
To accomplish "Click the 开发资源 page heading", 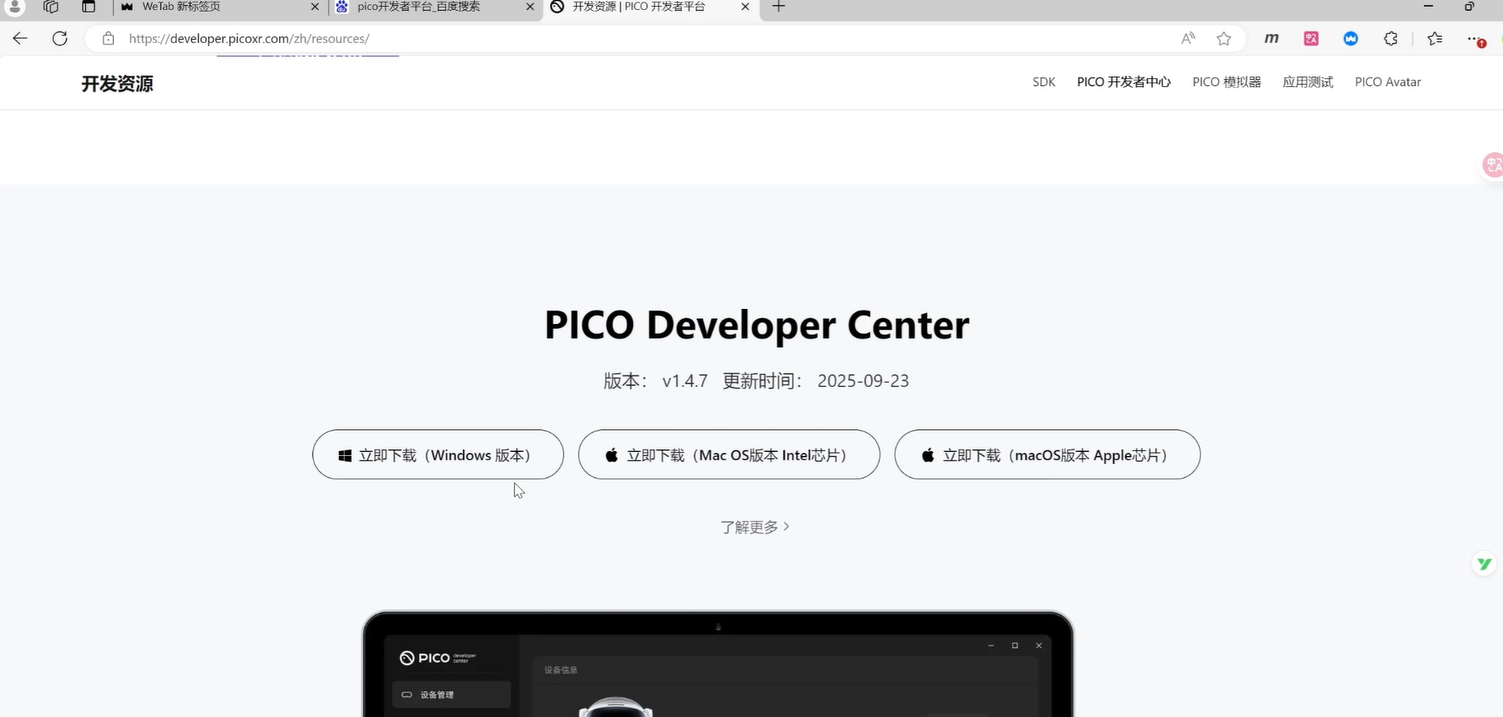I will pos(117,84).
